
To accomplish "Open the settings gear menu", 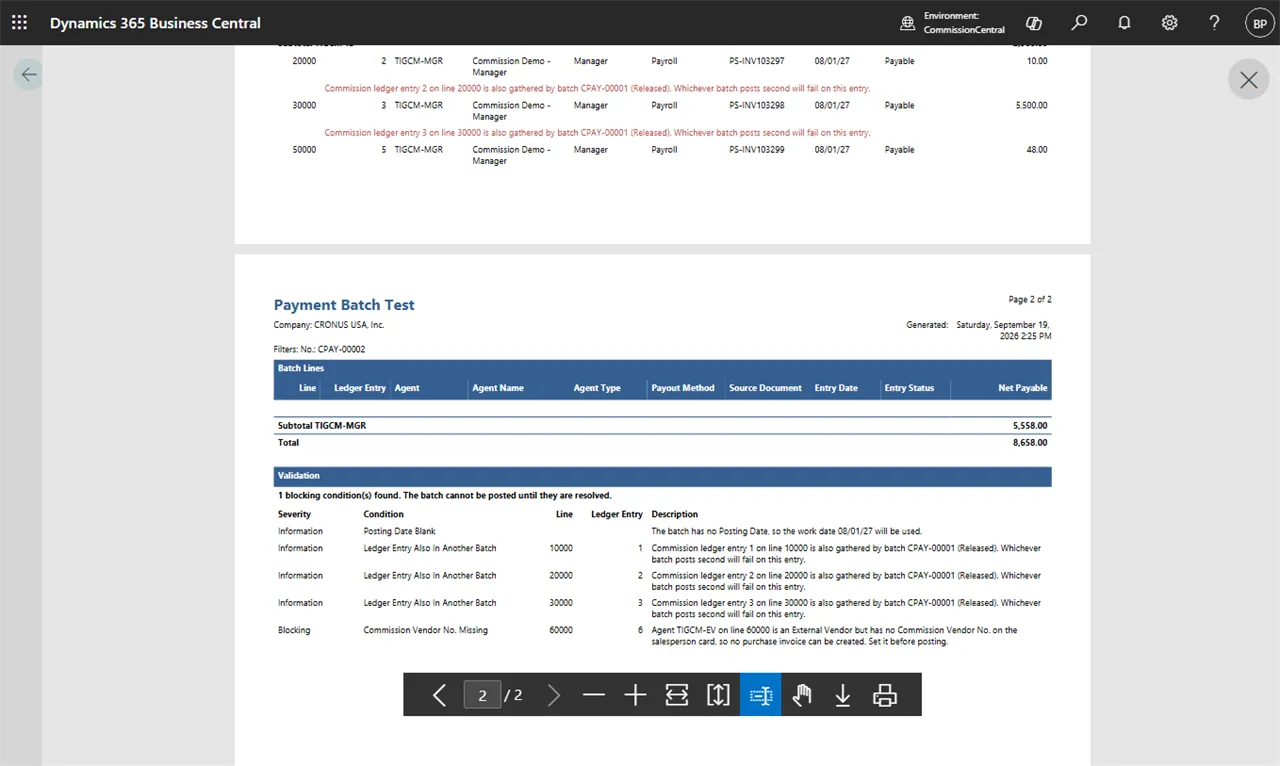I will coord(1169,22).
